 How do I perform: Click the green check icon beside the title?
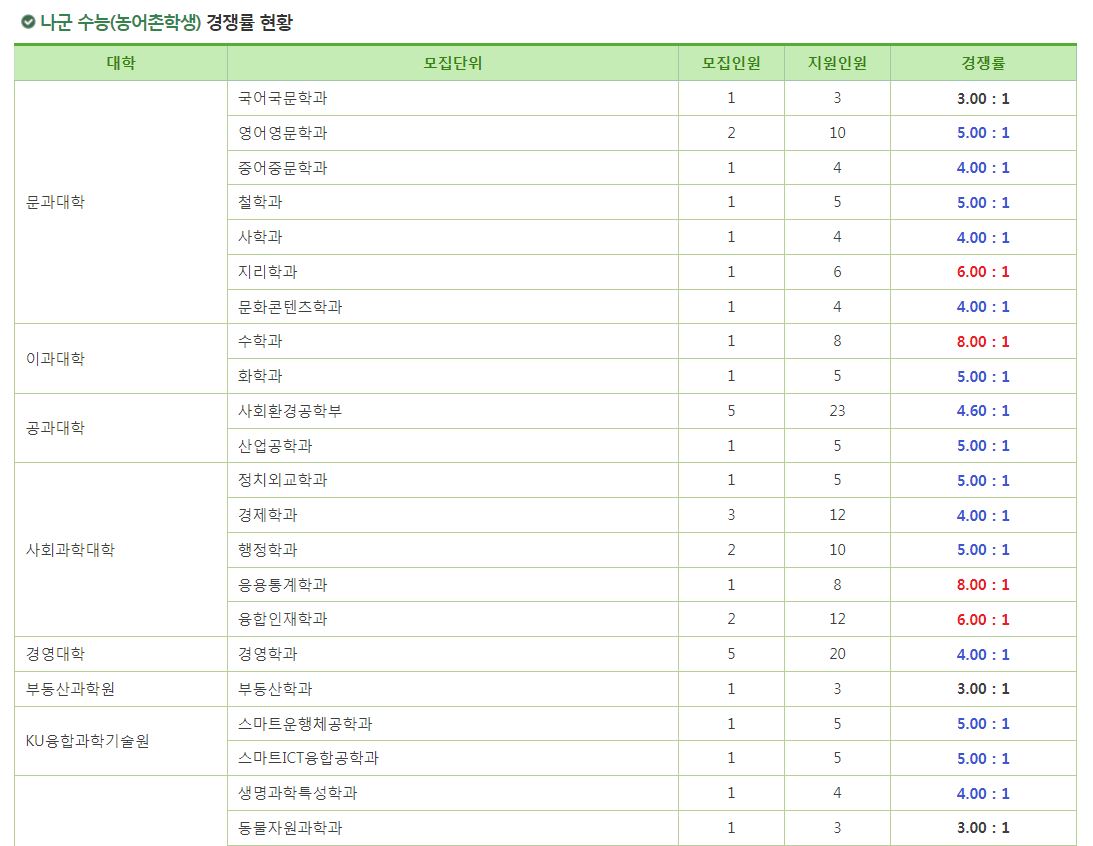tap(28, 22)
